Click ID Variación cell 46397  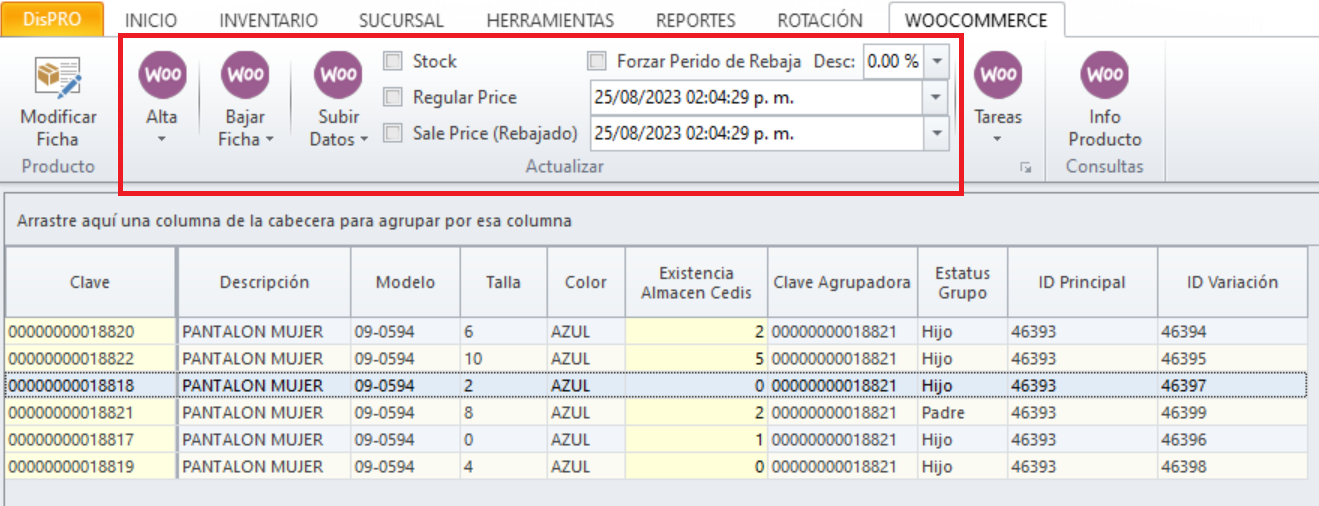pyautogui.click(x=1232, y=385)
